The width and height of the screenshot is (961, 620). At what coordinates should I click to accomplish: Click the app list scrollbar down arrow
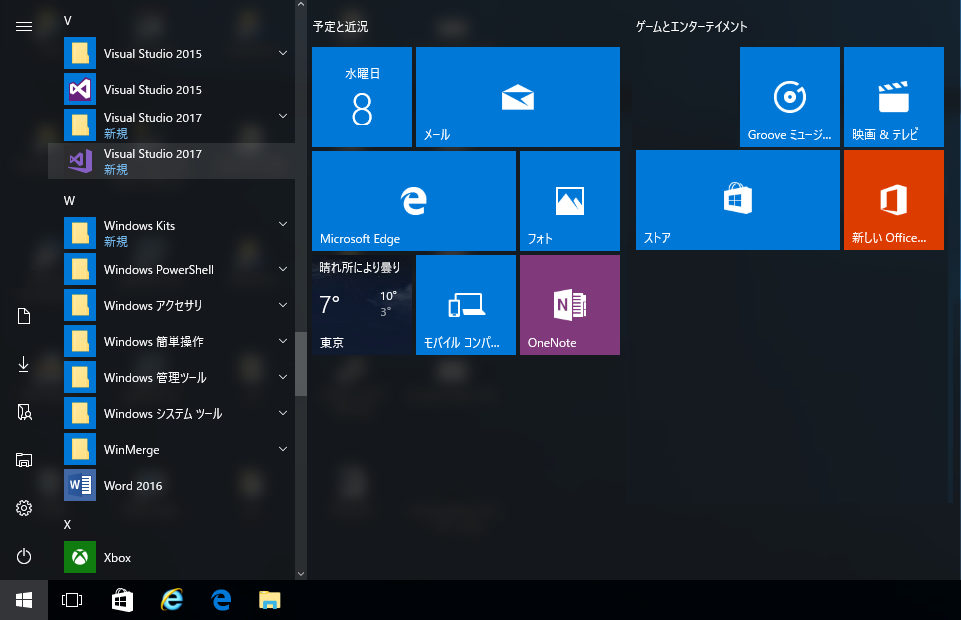tap(301, 574)
